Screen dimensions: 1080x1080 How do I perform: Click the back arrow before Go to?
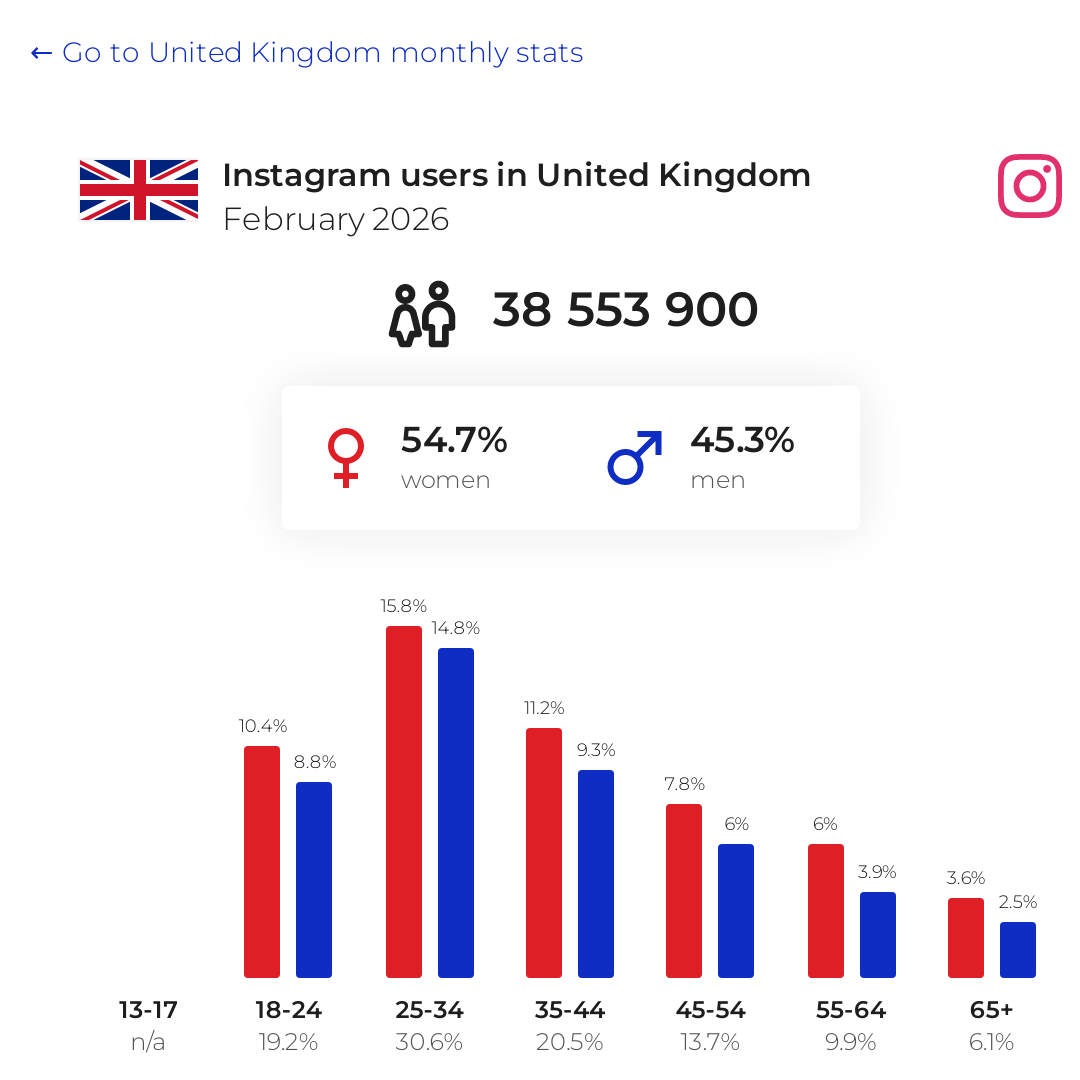click(x=41, y=53)
